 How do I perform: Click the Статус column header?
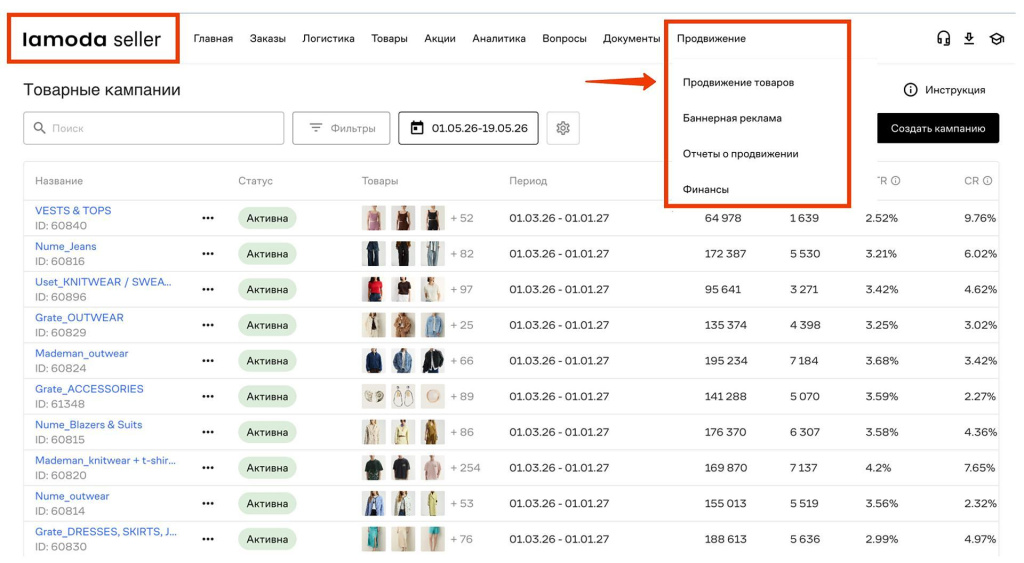click(255, 181)
